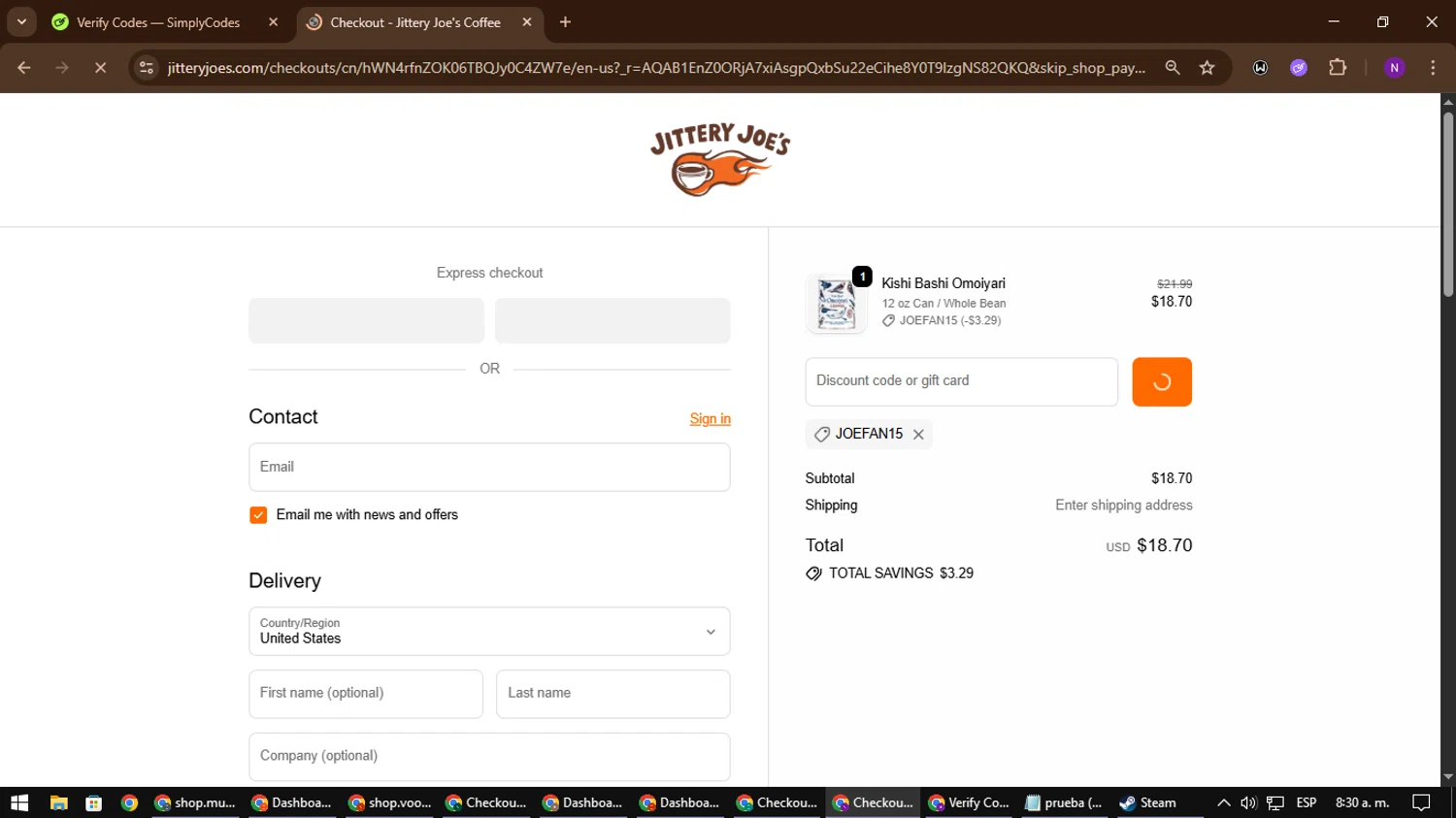Open the Extensions puzzle icon

(1338, 68)
